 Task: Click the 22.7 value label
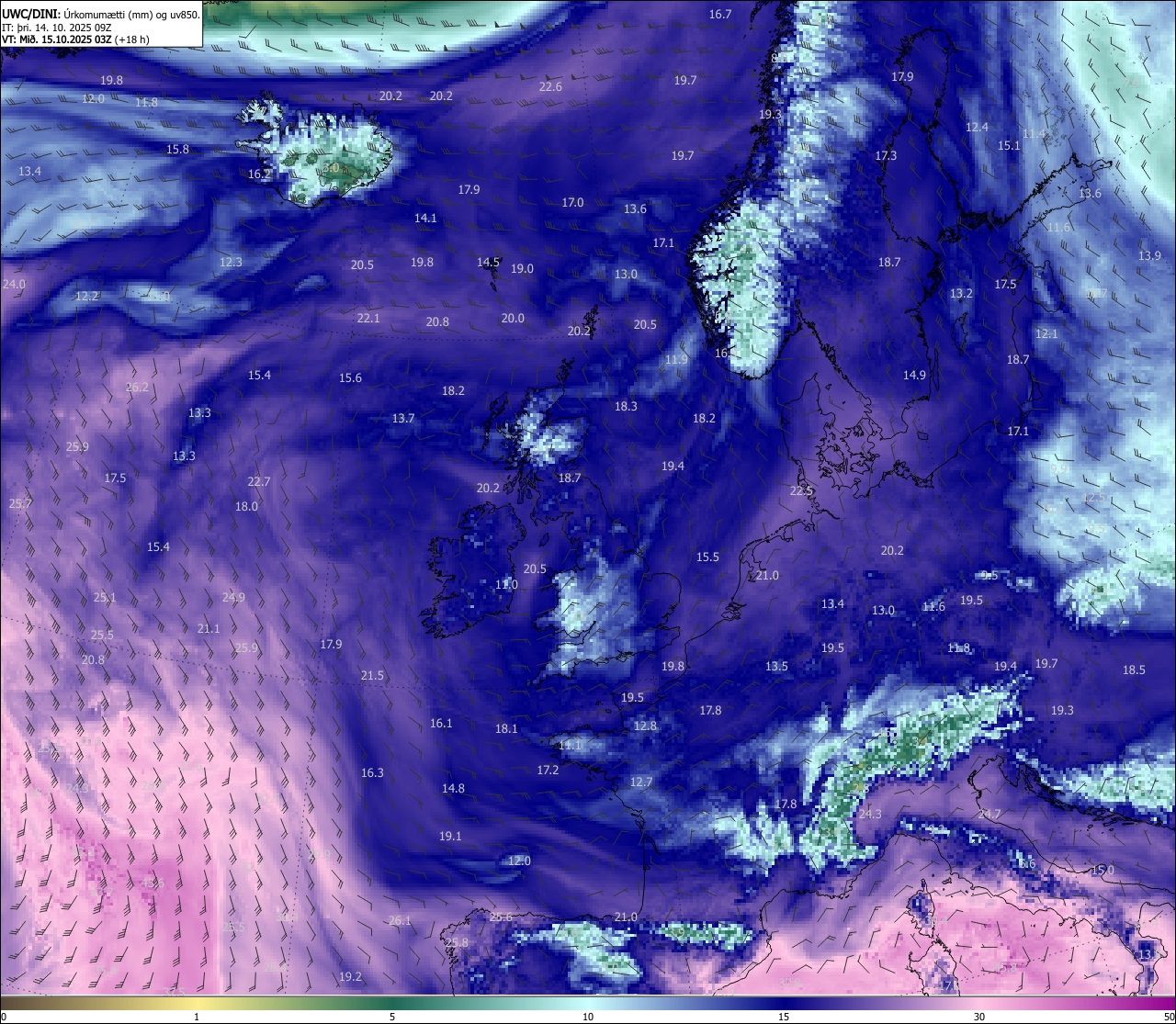coord(259,482)
